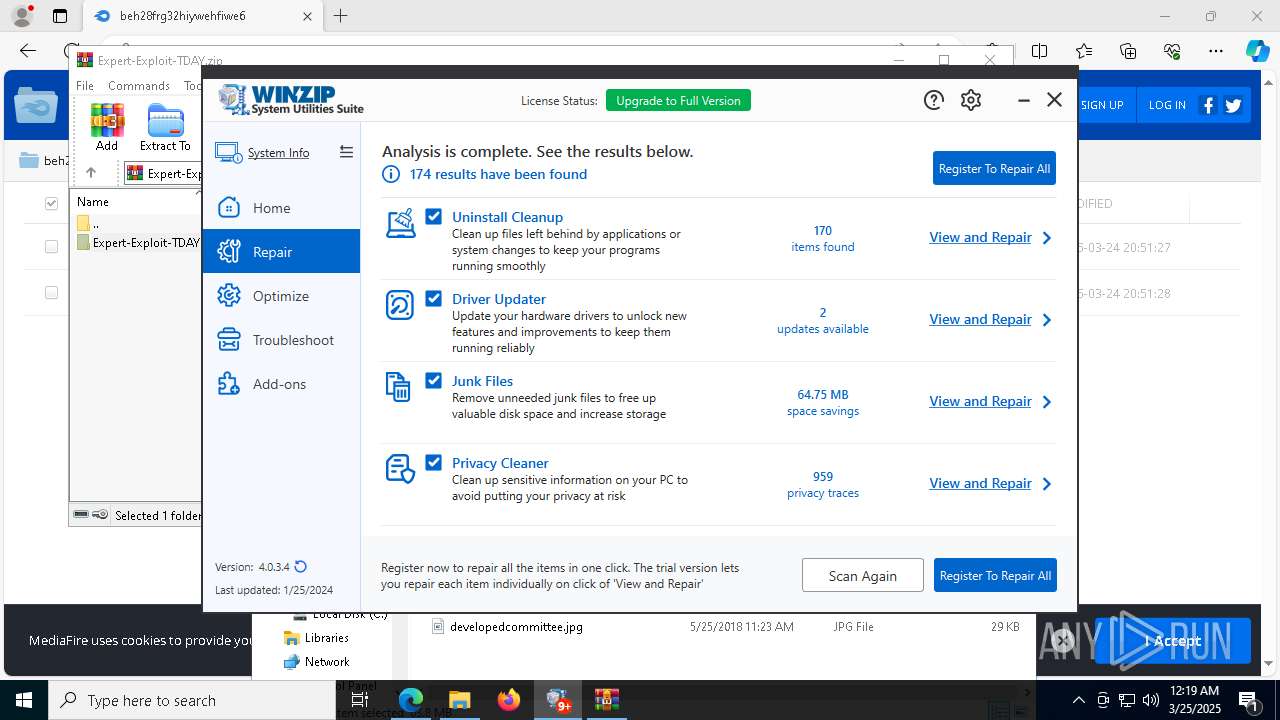Open WinZip settings gear icon
The height and width of the screenshot is (720, 1280).
coord(971,100)
